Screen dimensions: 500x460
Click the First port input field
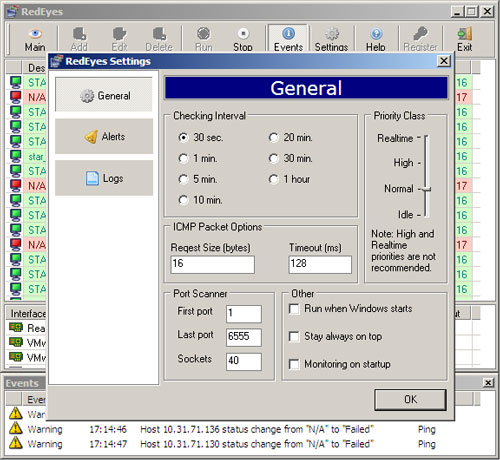pos(244,314)
